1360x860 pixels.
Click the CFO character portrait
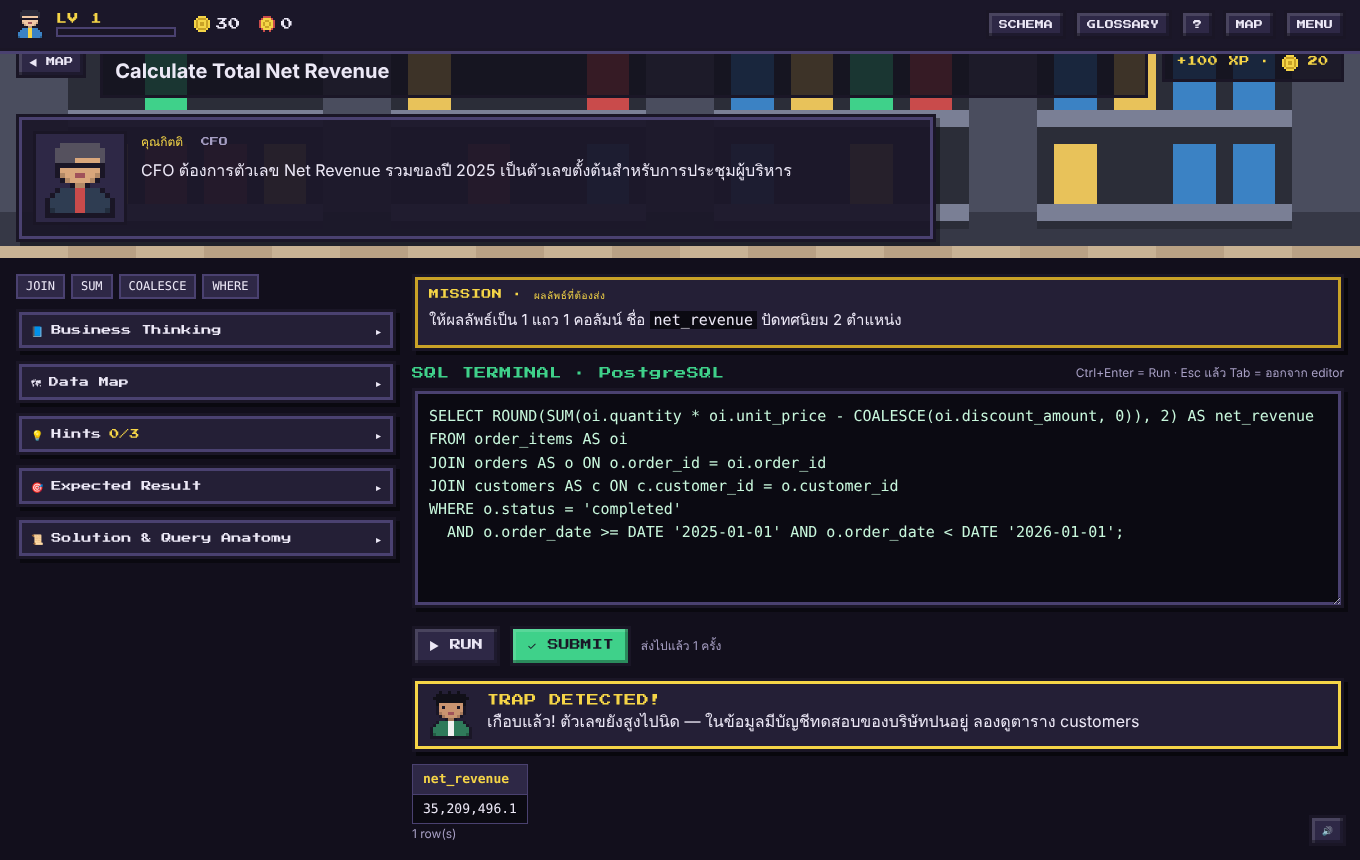[80, 178]
